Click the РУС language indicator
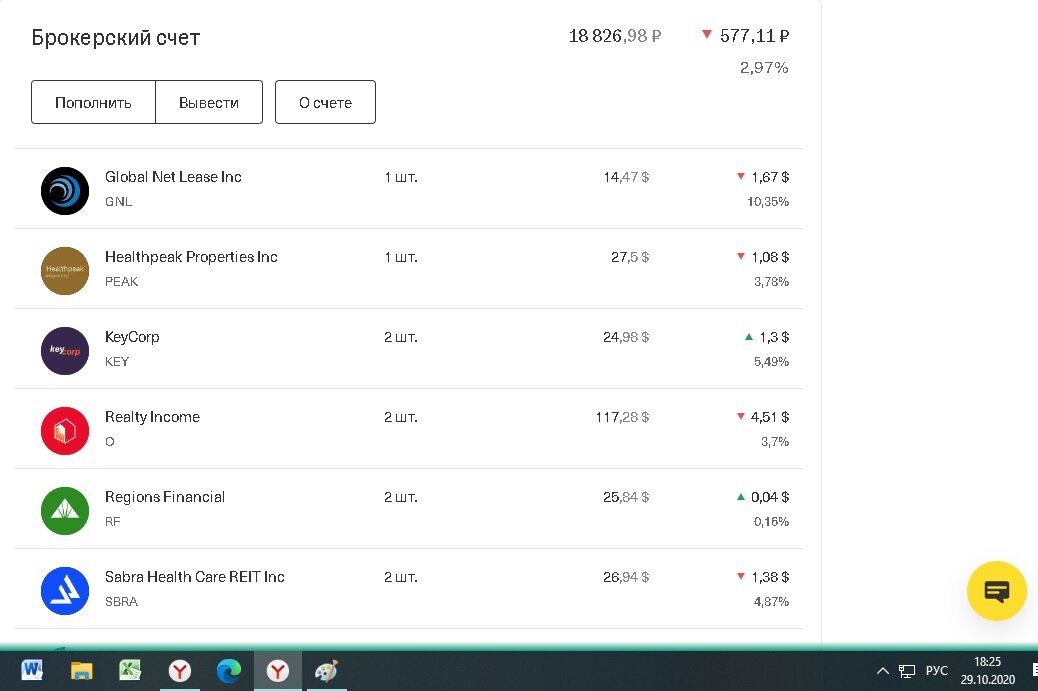The image size is (1038, 691). [936, 671]
